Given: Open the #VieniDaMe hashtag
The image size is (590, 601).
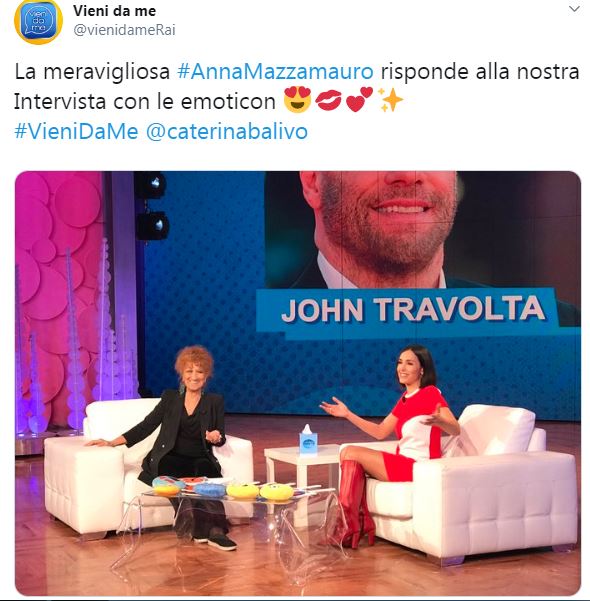Looking at the screenshot, I should (76, 131).
